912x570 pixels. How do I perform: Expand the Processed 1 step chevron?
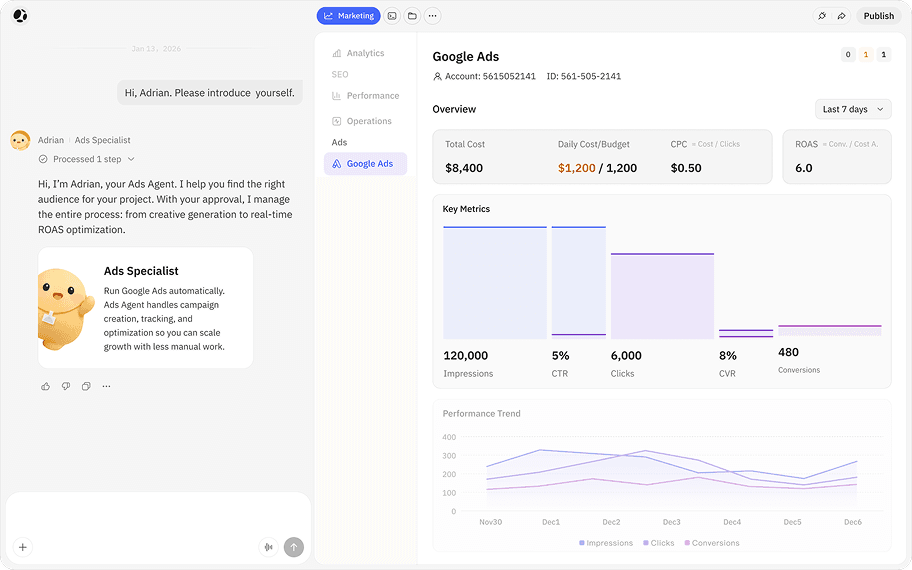[131, 159]
